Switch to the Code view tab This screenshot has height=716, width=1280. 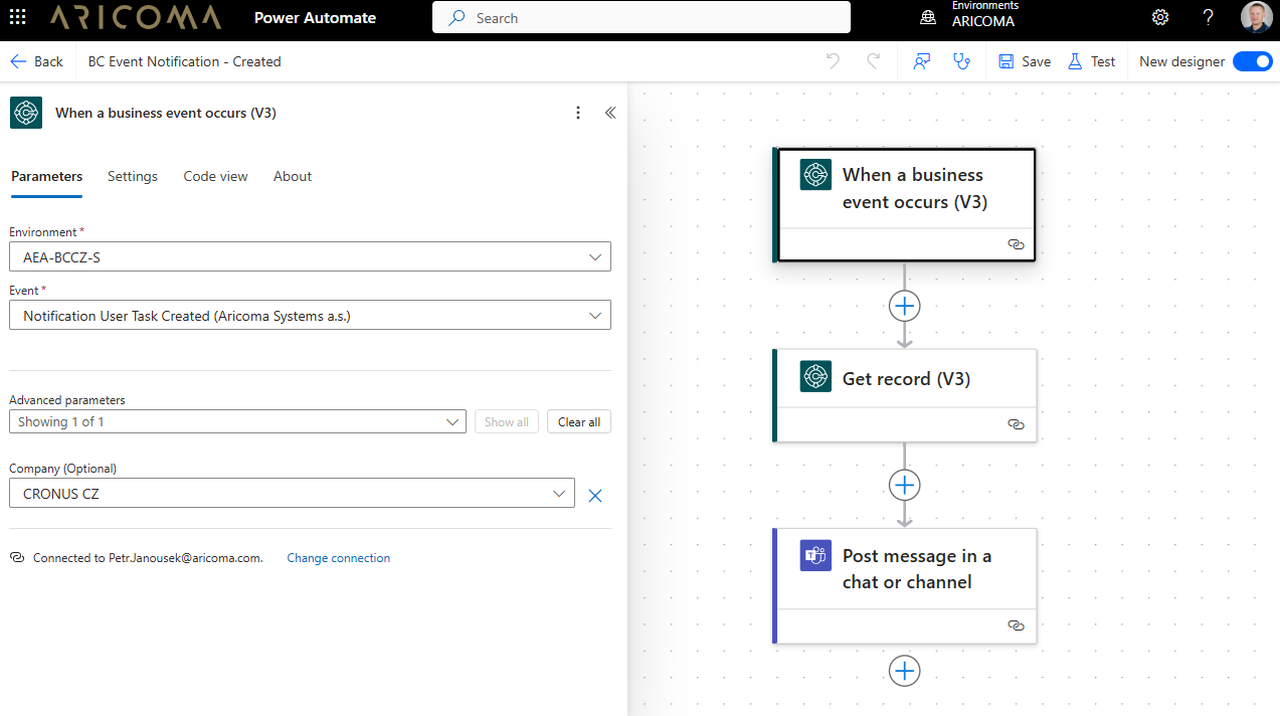click(215, 176)
